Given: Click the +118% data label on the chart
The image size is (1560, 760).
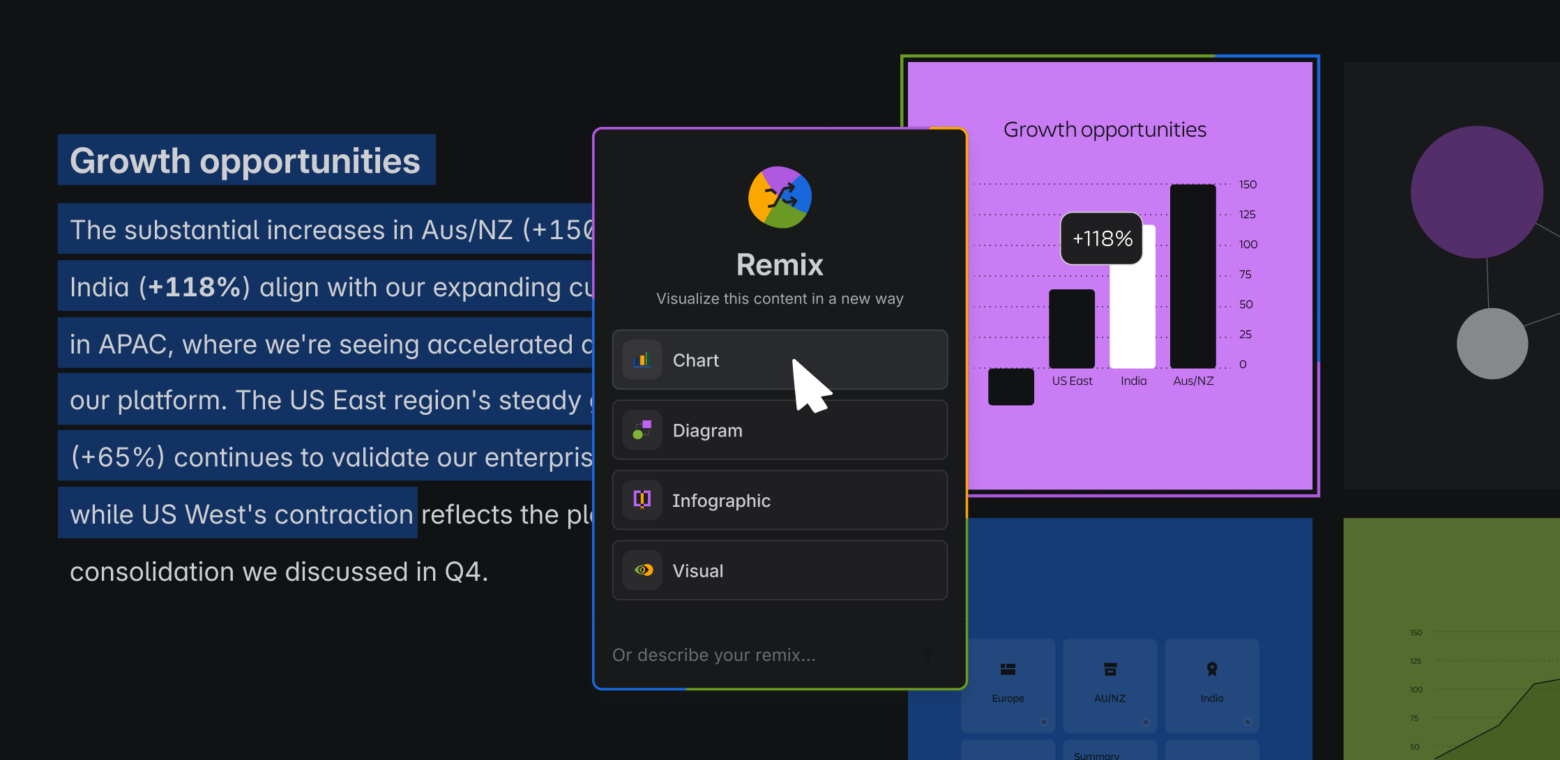Looking at the screenshot, I should (1101, 239).
